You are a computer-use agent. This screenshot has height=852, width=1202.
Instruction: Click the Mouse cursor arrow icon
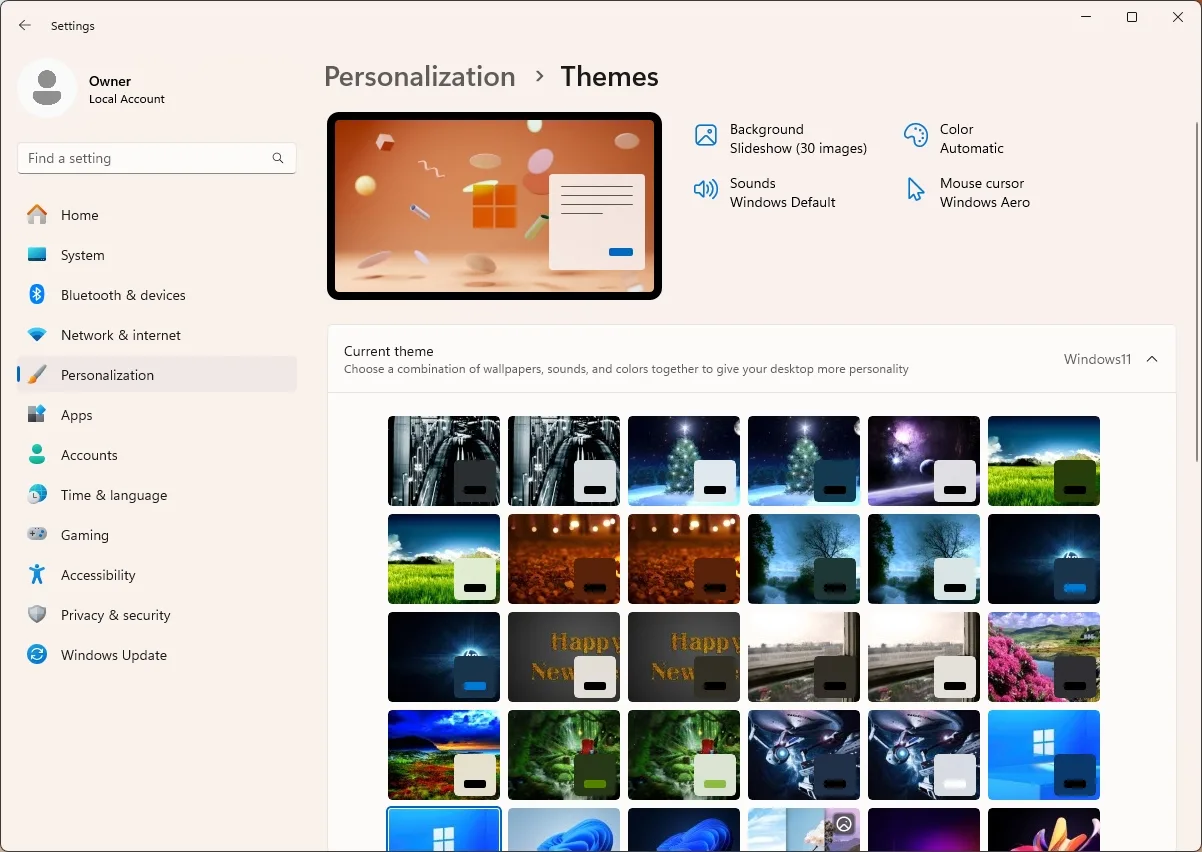pyautogui.click(x=915, y=187)
